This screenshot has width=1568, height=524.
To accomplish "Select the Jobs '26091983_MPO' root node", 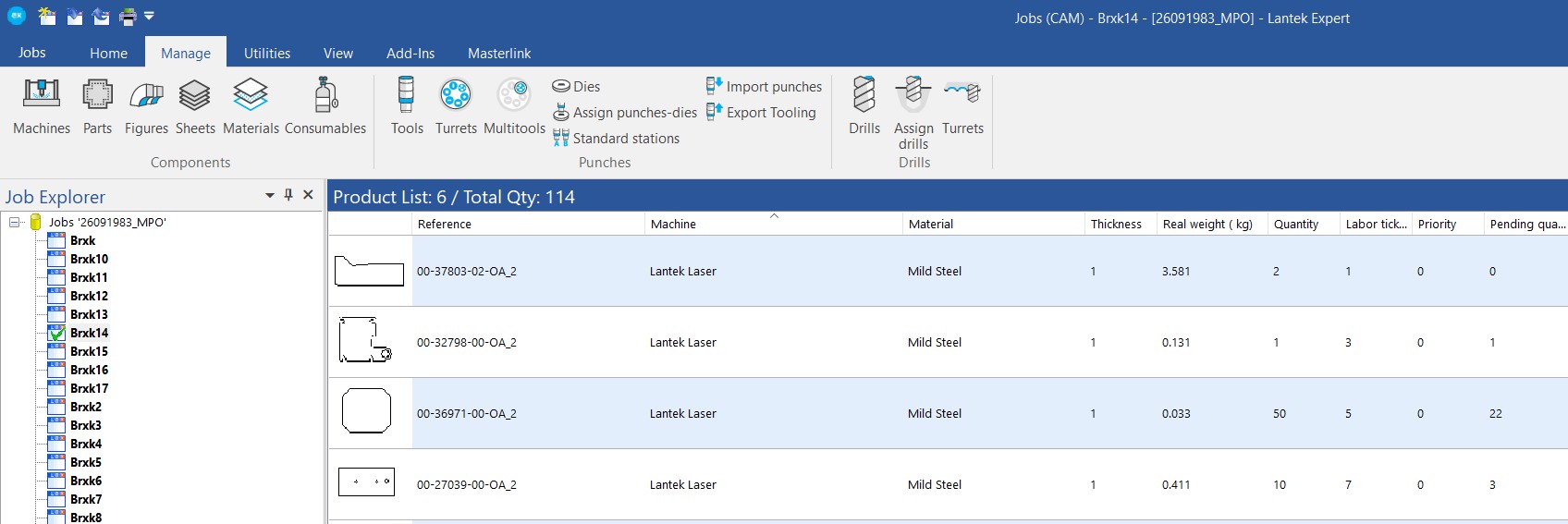I will [x=107, y=222].
